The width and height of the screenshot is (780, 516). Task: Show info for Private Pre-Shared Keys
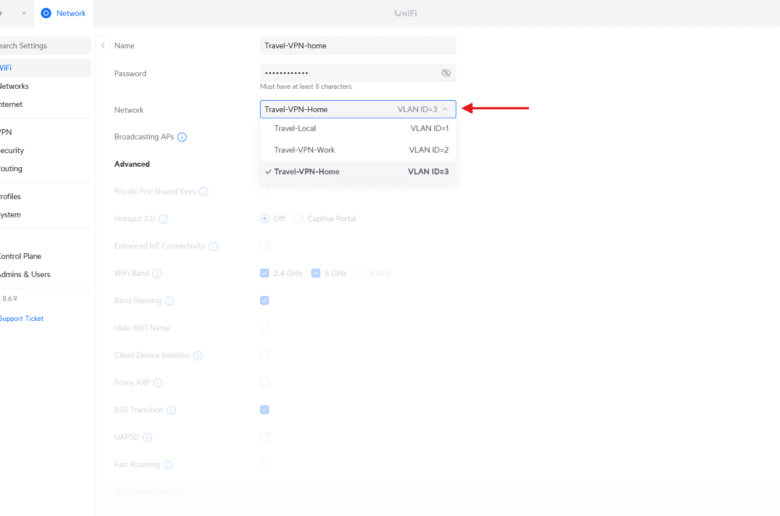pyautogui.click(x=203, y=192)
